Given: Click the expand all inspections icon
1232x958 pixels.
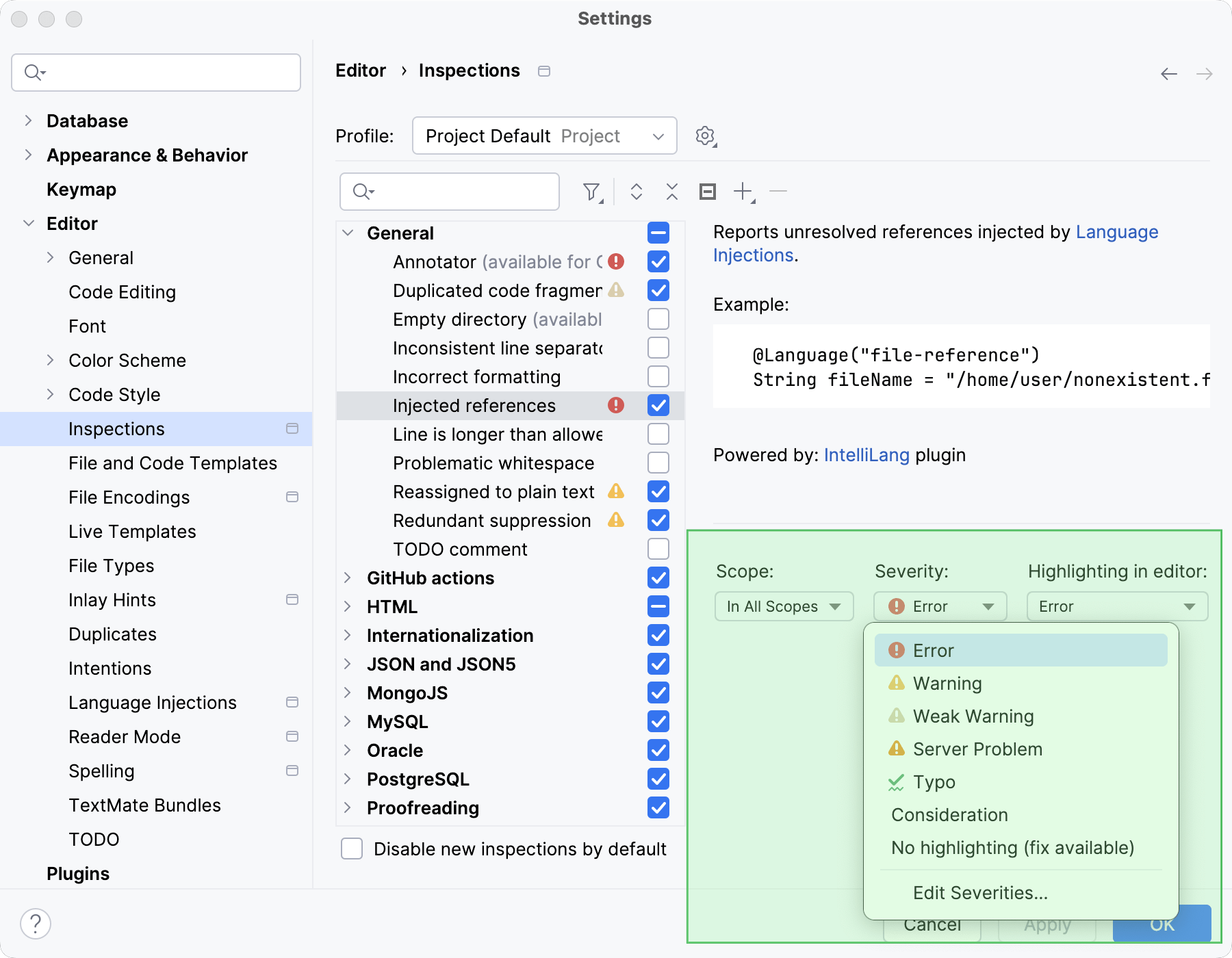Looking at the screenshot, I should (x=636, y=192).
